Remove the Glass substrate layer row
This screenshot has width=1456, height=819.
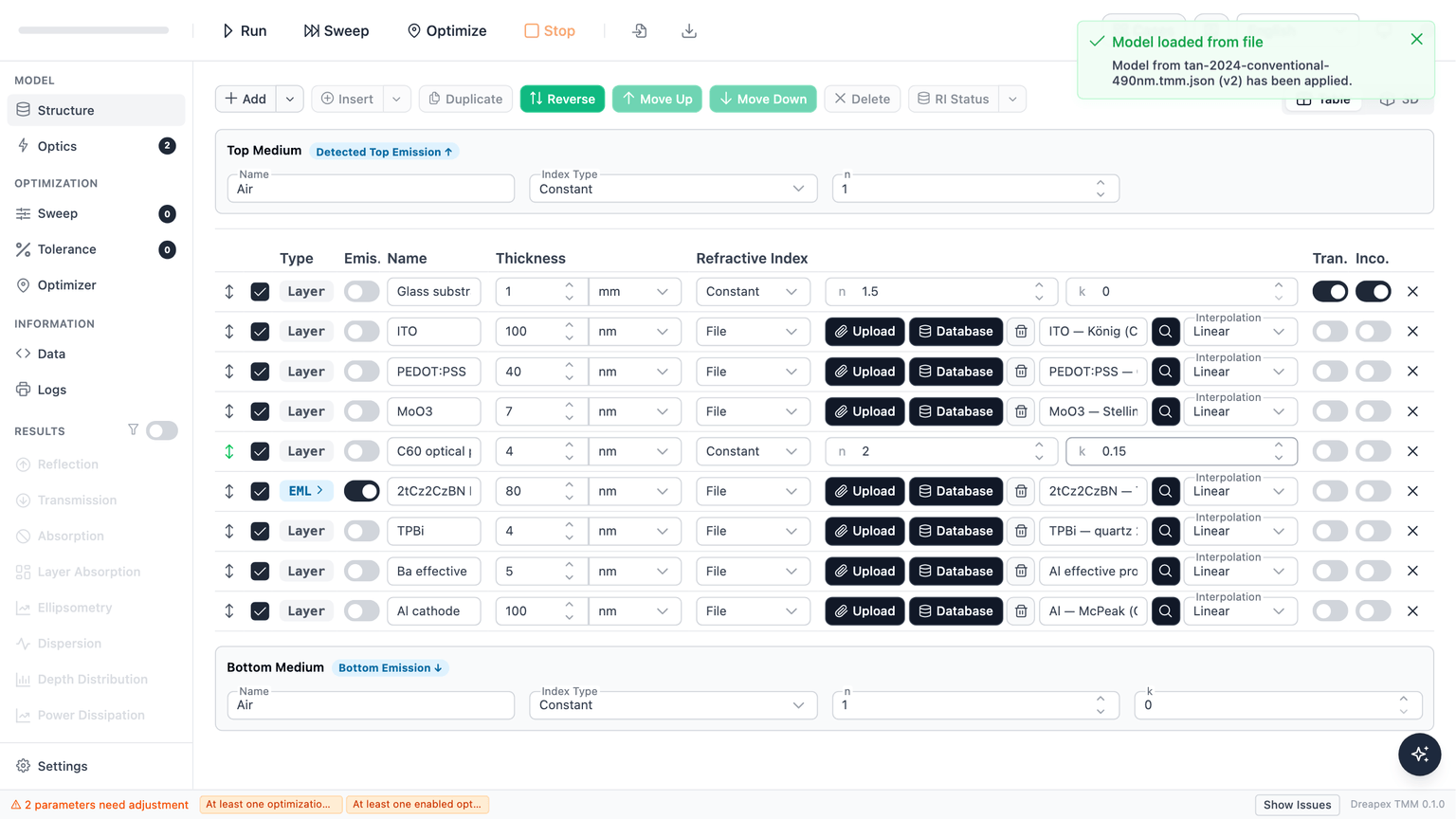pyautogui.click(x=1412, y=292)
